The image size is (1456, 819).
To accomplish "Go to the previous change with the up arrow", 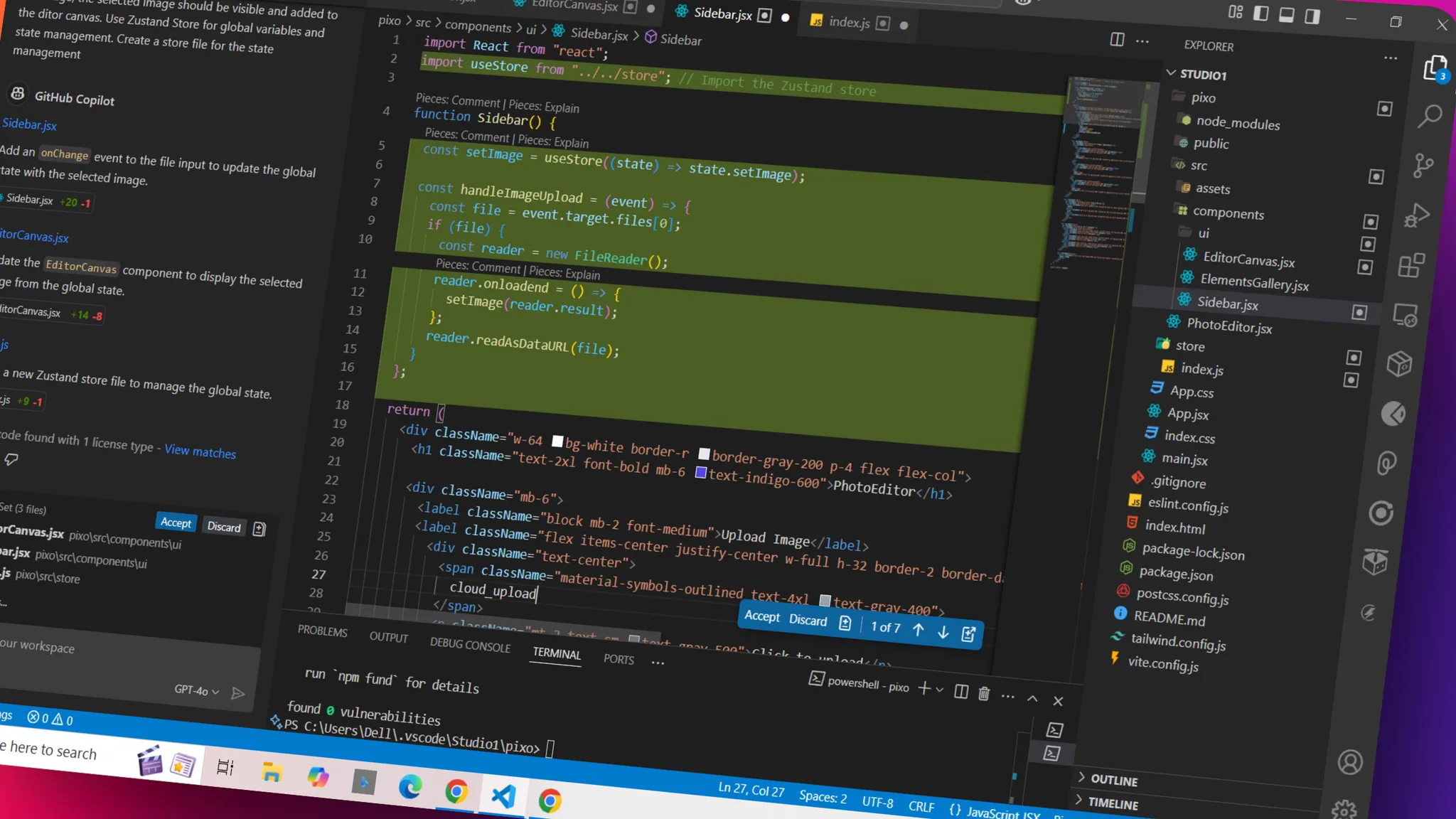I will [918, 630].
